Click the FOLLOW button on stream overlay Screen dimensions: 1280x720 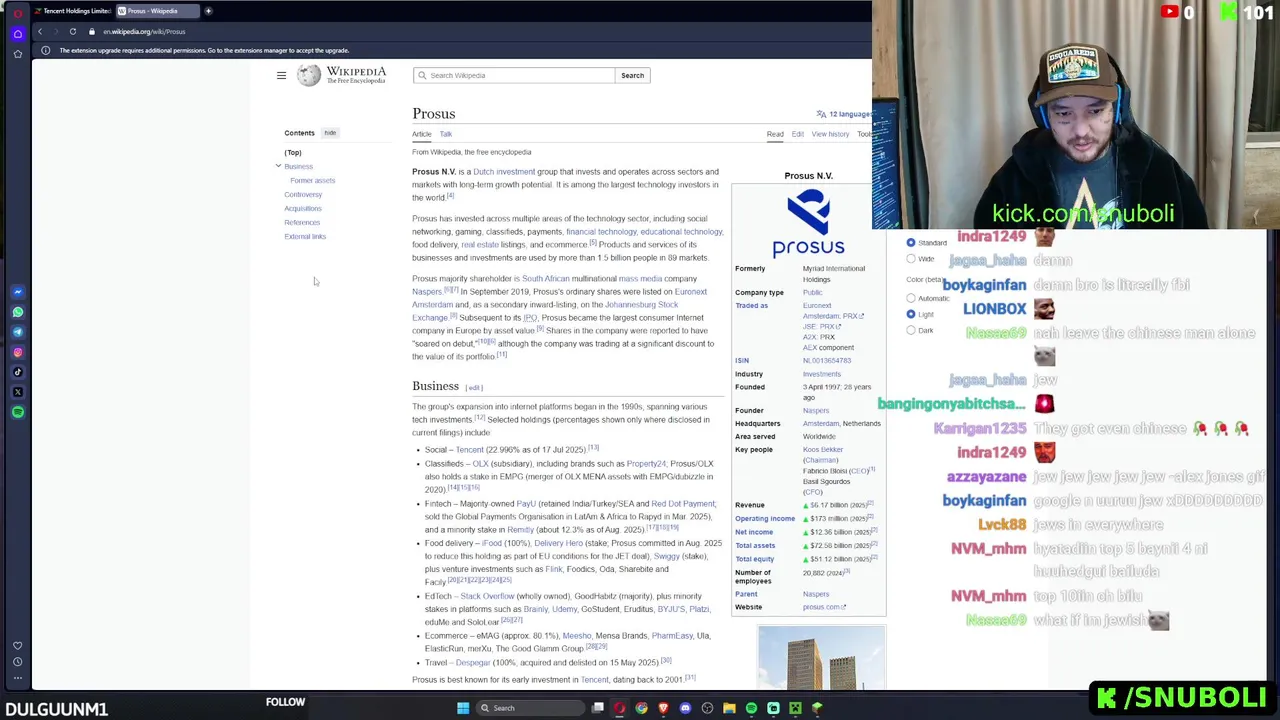pos(285,702)
